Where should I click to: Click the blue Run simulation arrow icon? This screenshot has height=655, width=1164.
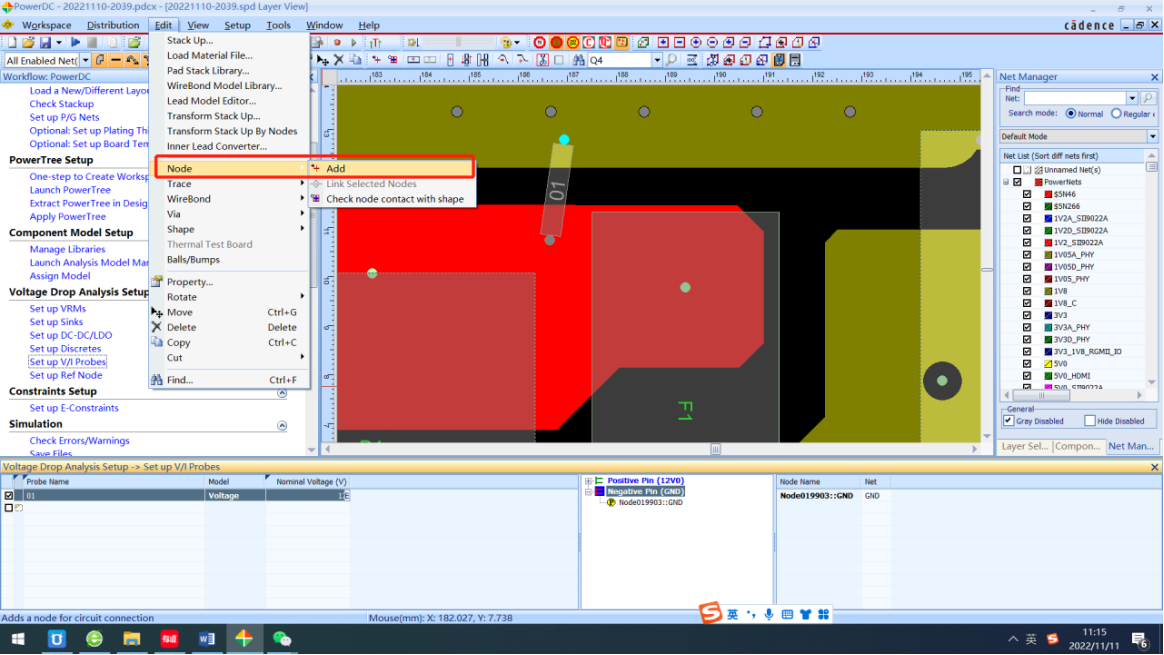tap(75, 42)
